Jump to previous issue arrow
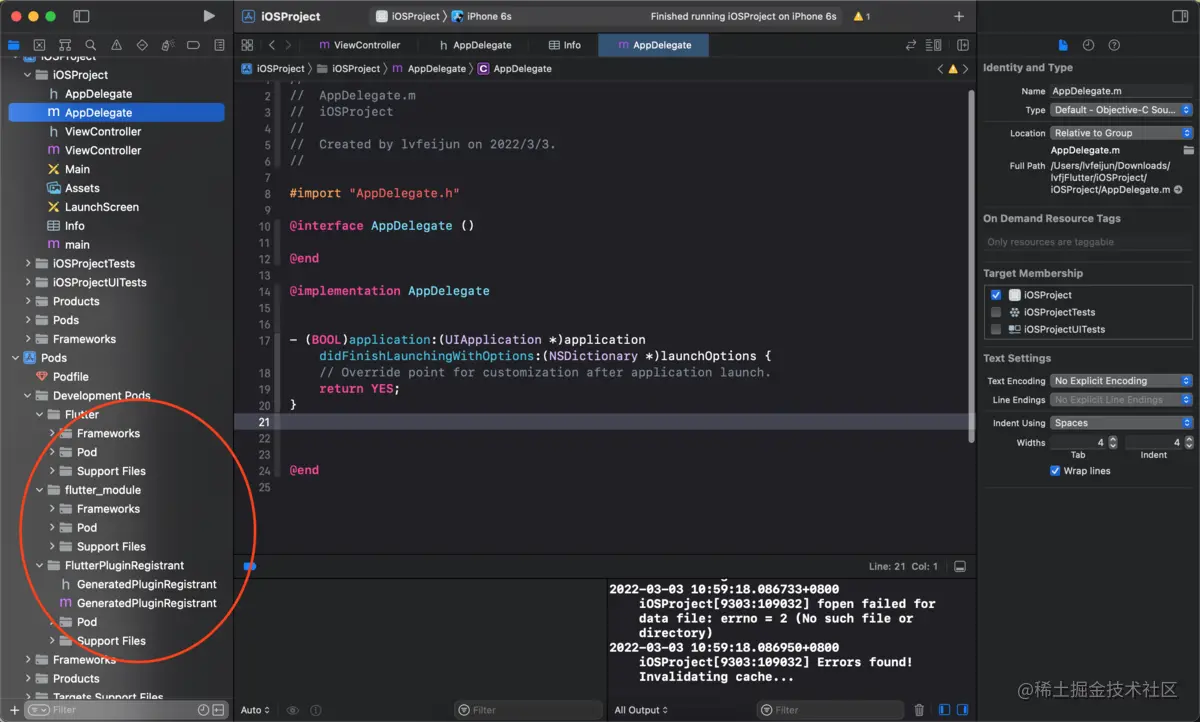Screen dimensions: 1200x722 (940, 69)
